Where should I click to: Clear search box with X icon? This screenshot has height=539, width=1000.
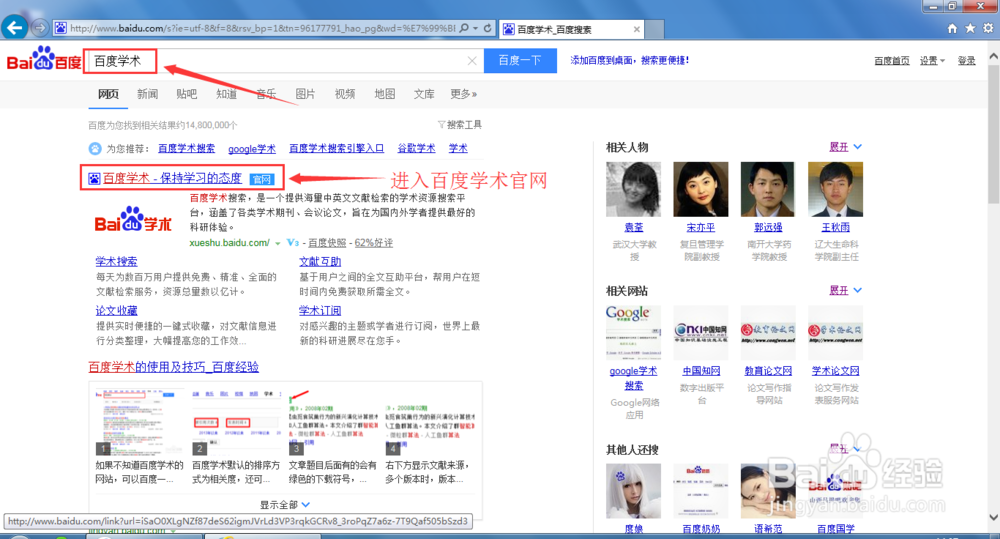pos(472,61)
